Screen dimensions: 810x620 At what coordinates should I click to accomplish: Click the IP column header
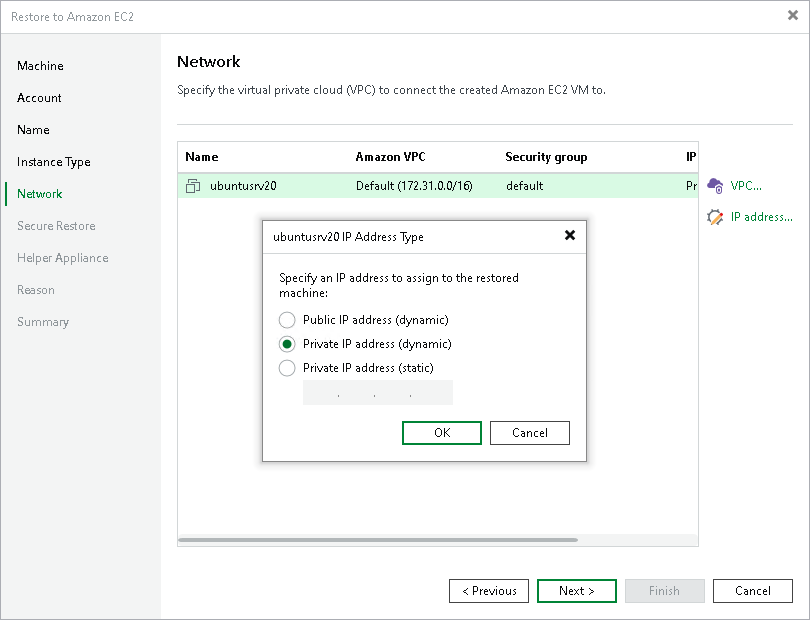691,157
